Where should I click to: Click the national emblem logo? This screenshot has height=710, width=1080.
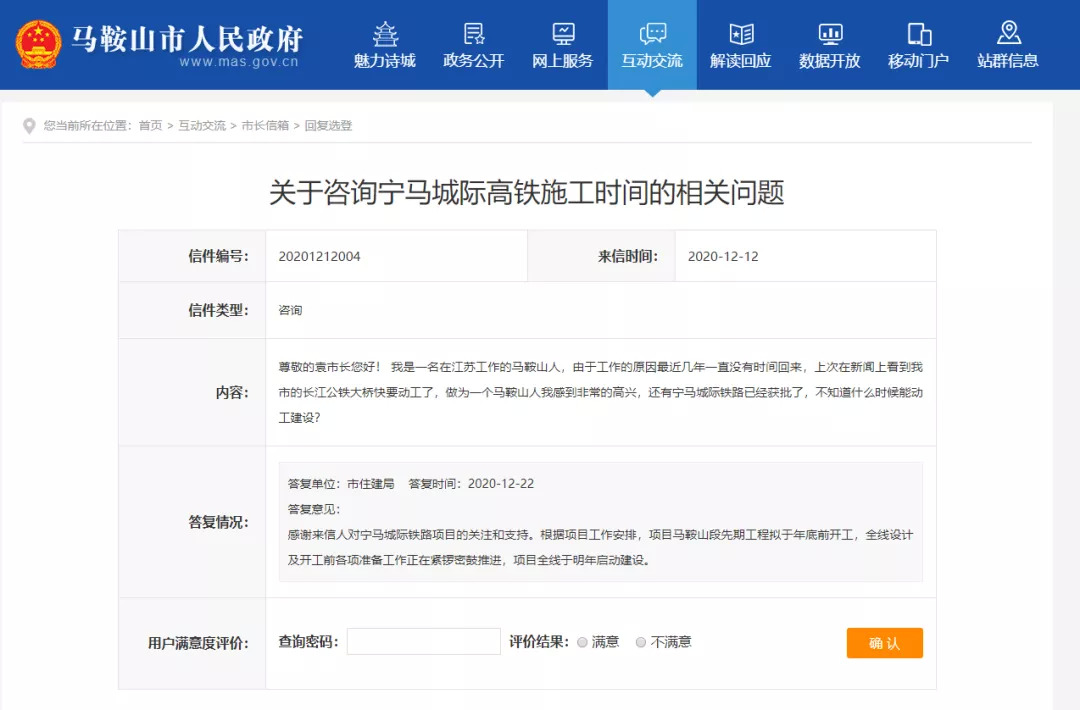pos(38,45)
